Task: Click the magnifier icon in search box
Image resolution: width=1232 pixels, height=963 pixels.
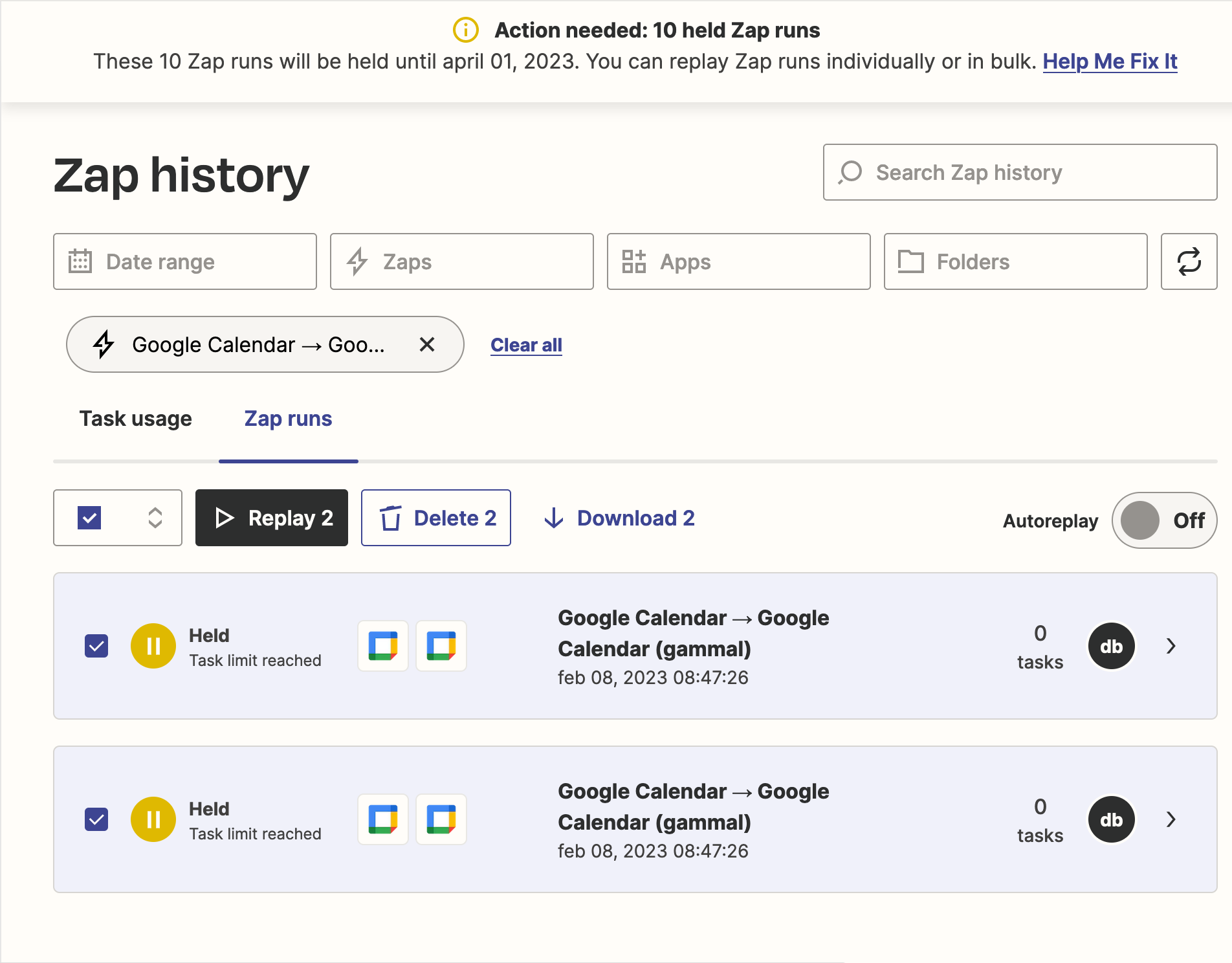Action: click(850, 172)
